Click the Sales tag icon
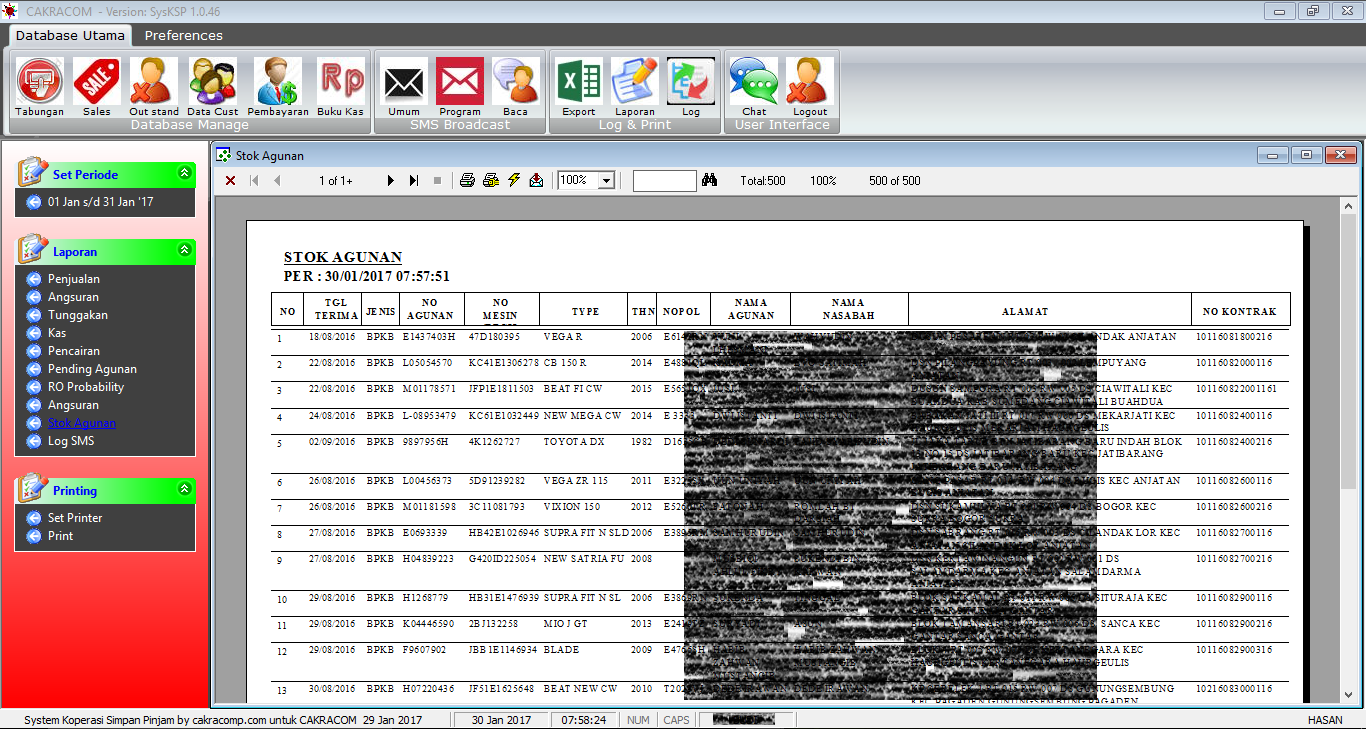The height and width of the screenshot is (729, 1366). click(97, 82)
